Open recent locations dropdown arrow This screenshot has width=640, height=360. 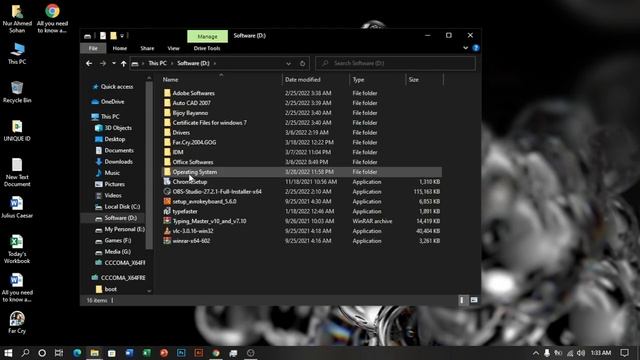(x=113, y=63)
